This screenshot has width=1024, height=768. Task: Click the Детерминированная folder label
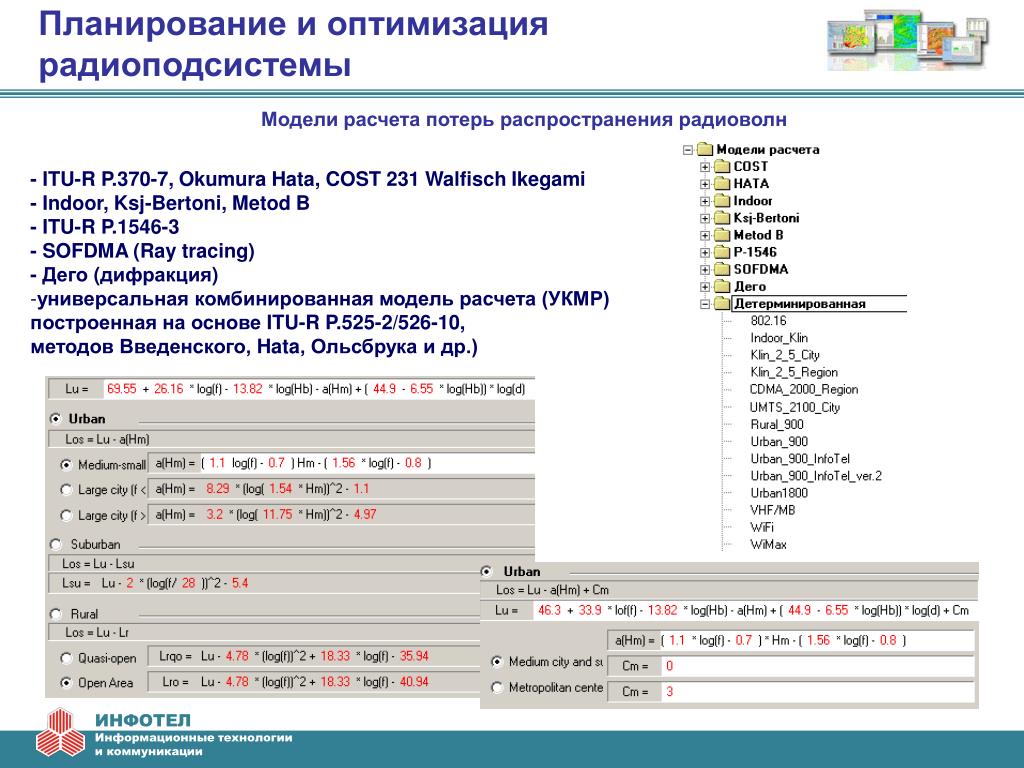point(800,304)
